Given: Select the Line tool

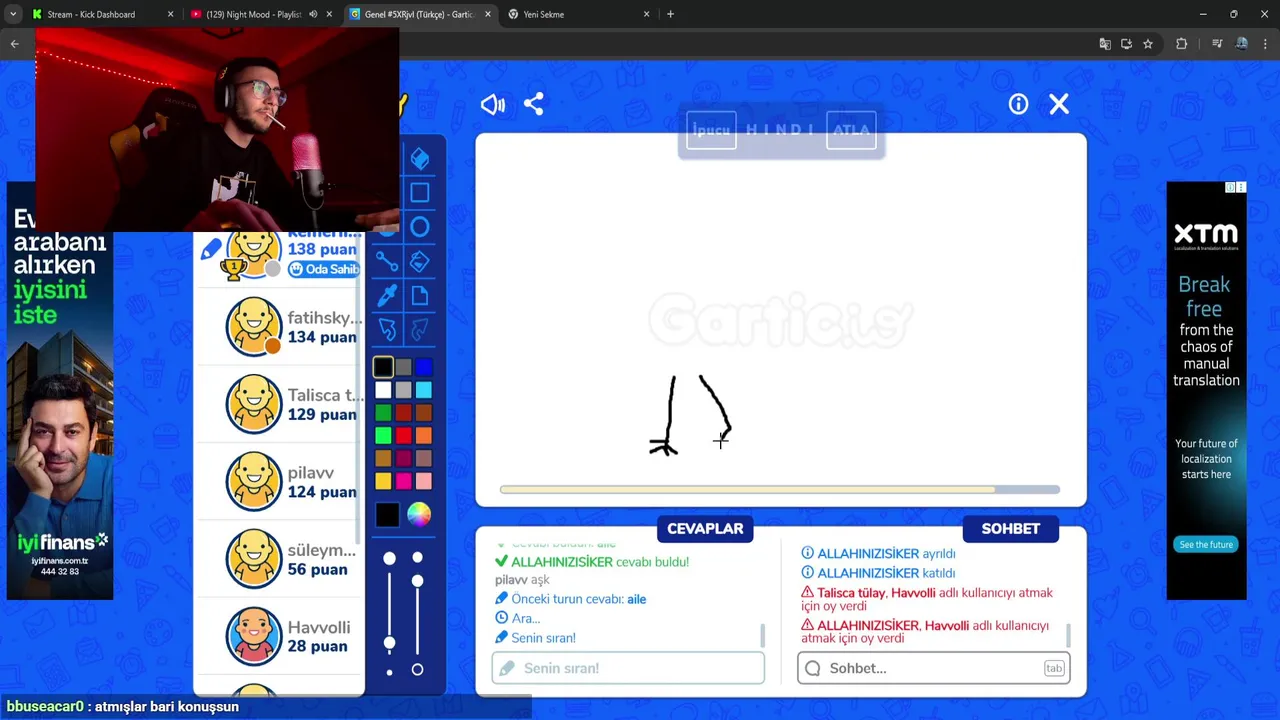Looking at the screenshot, I should coord(387,261).
